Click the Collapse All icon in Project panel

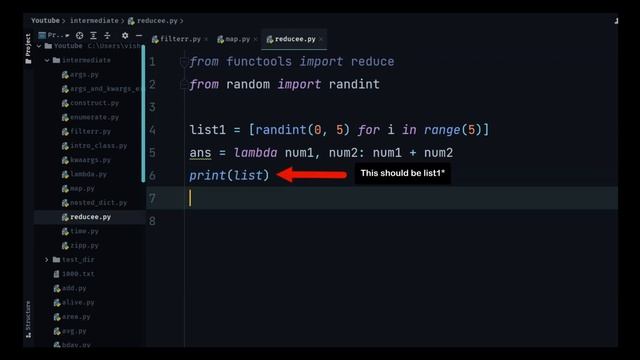click(x=107, y=36)
